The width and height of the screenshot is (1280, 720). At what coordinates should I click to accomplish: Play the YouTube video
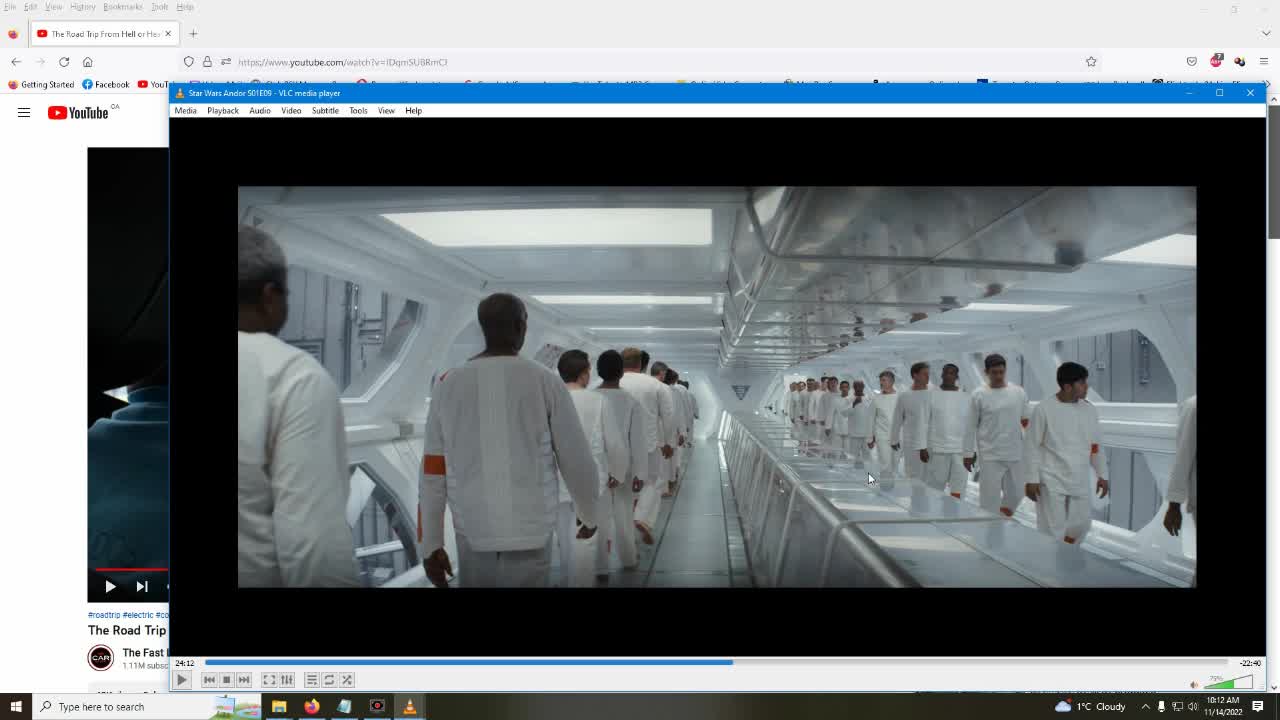(x=110, y=587)
